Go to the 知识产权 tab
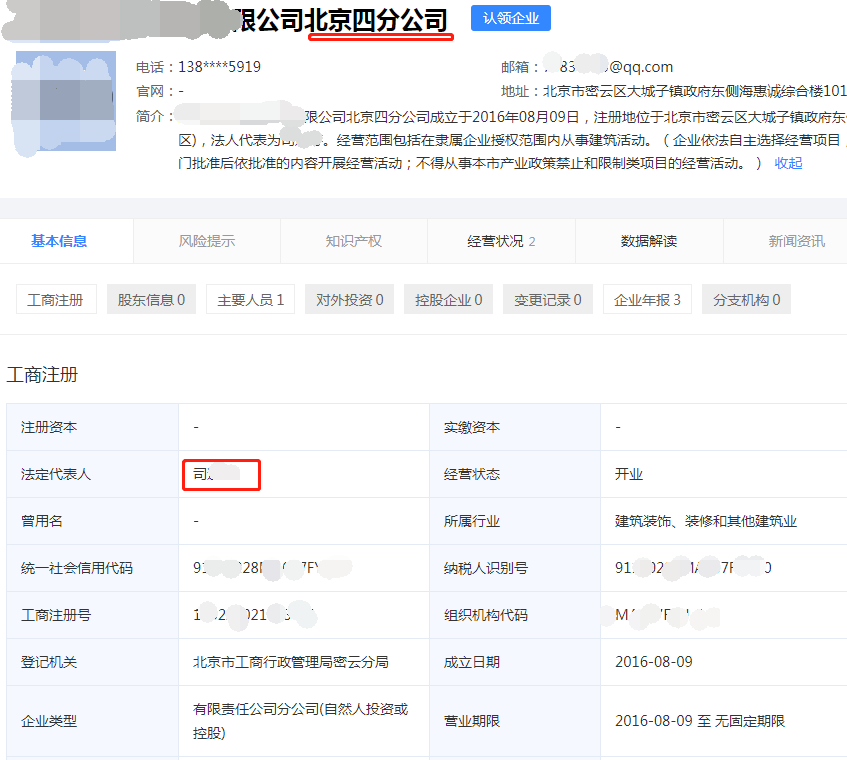The height and width of the screenshot is (760, 847). (353, 241)
